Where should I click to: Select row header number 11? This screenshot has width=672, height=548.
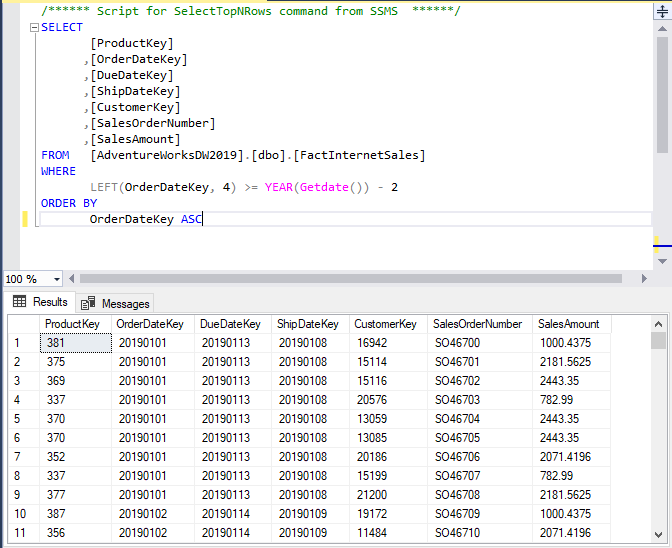(x=24, y=533)
